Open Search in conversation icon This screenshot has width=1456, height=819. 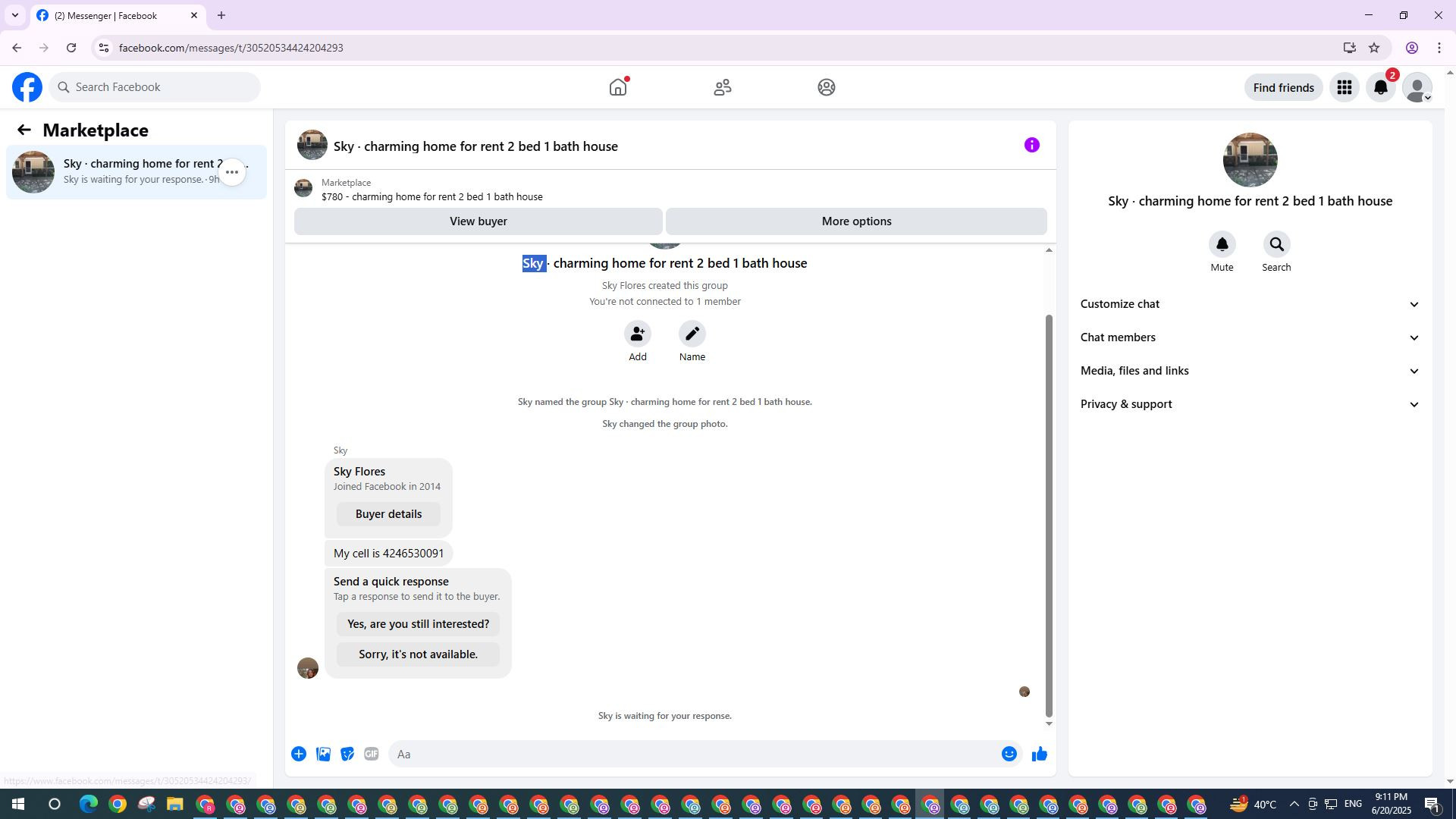click(1276, 245)
